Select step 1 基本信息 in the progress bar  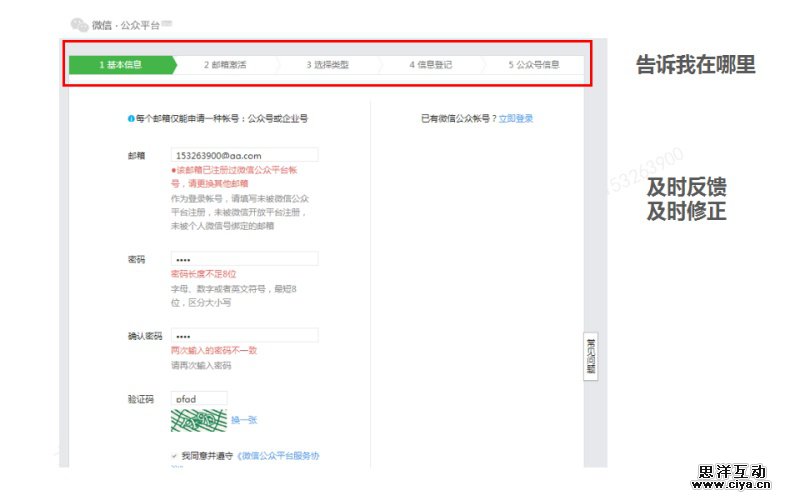[120, 65]
